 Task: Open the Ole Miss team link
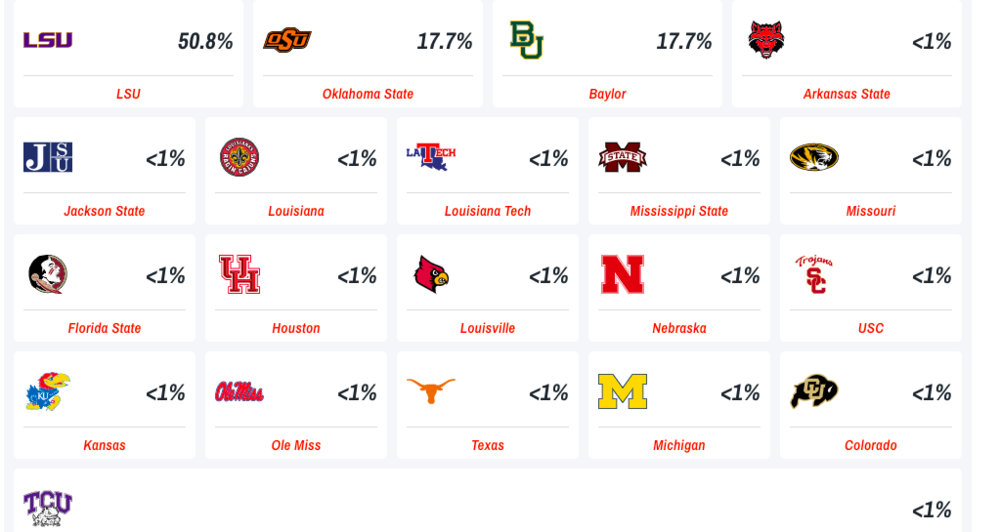click(x=296, y=445)
